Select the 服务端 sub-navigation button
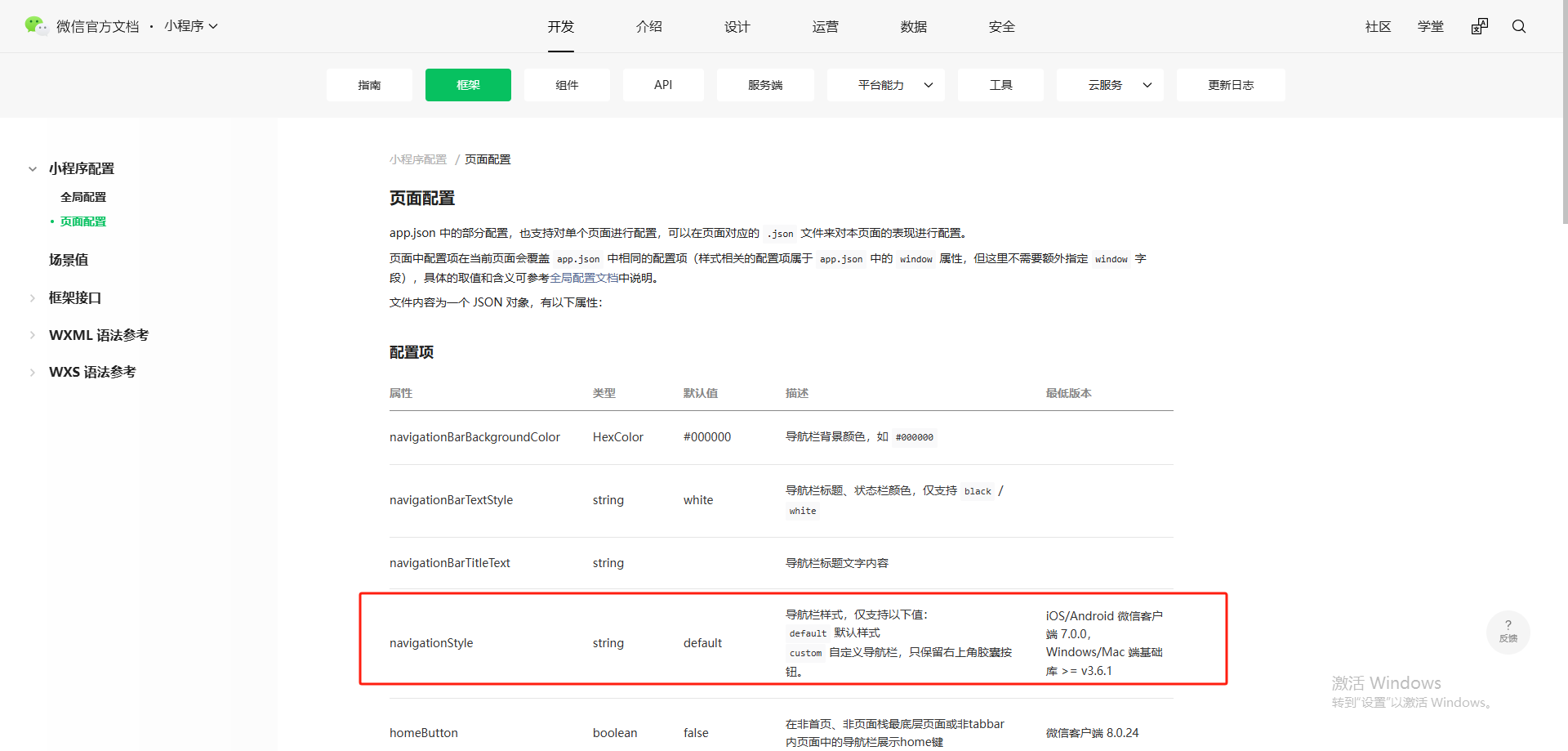The image size is (1568, 751). (x=765, y=85)
